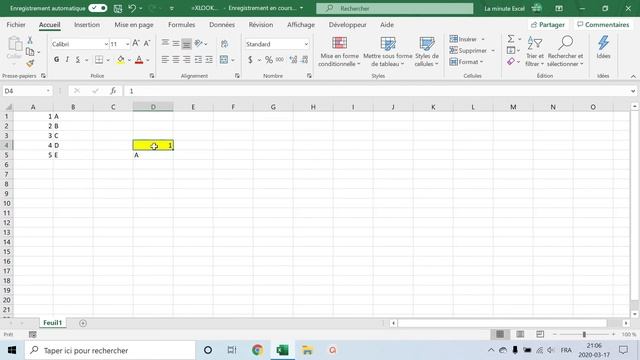Screen dimensions: 640x360
Task: Increase decimal places icon
Action: pos(293,60)
